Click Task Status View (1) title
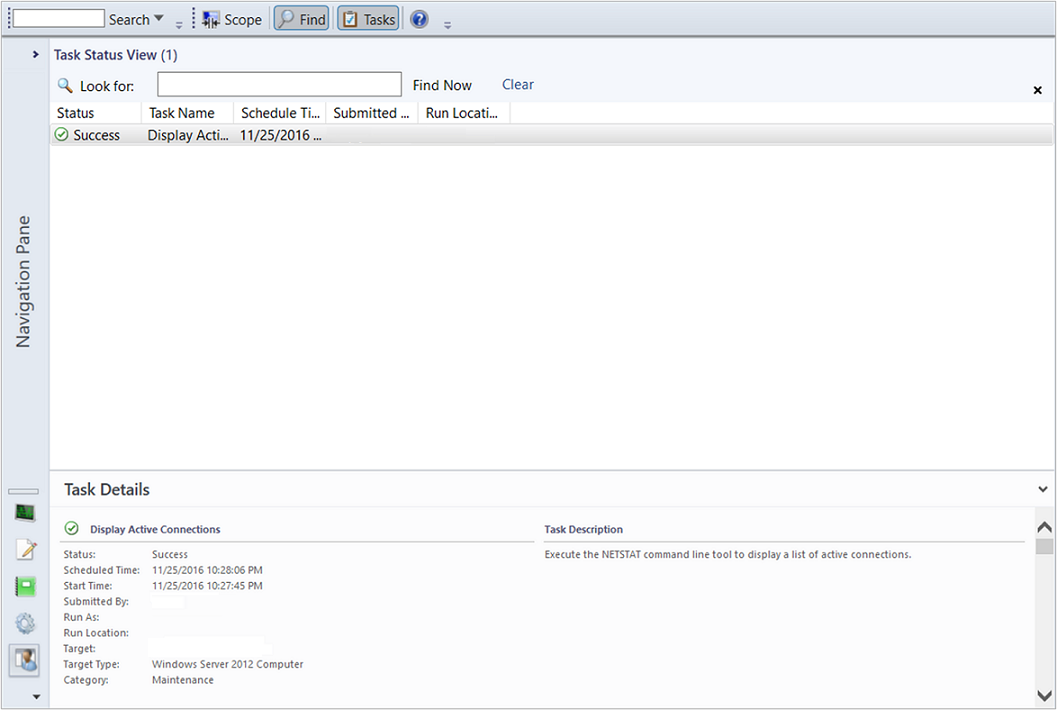Screen dimensions: 1057x710 [x=115, y=55]
